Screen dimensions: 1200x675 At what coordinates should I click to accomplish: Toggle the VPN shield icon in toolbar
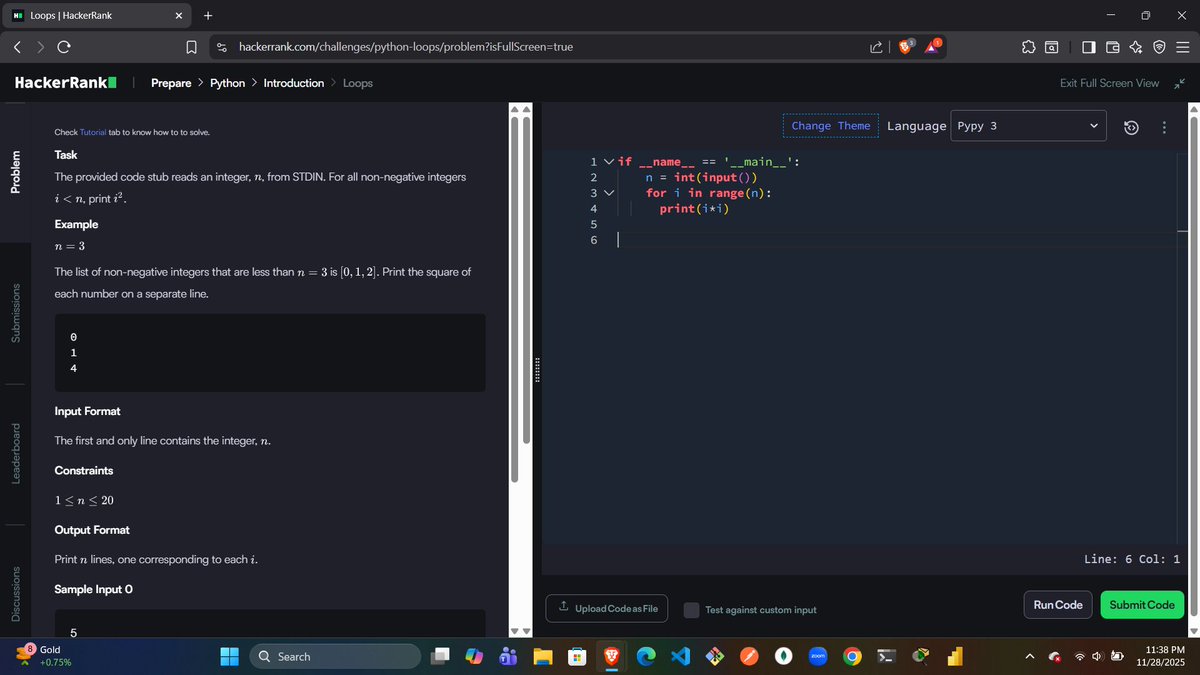1159,46
